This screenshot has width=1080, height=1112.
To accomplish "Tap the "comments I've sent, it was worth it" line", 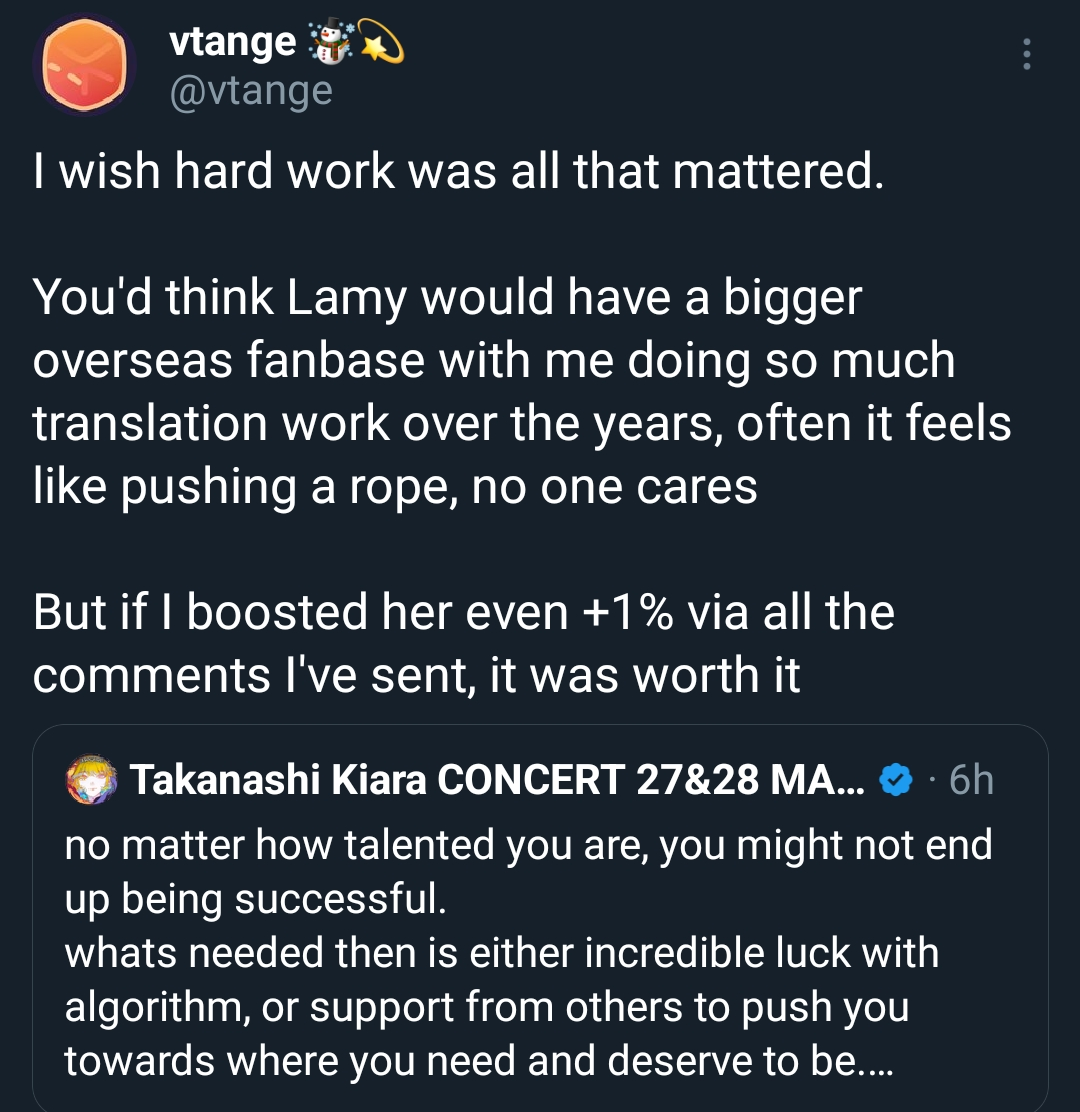I will click(416, 676).
